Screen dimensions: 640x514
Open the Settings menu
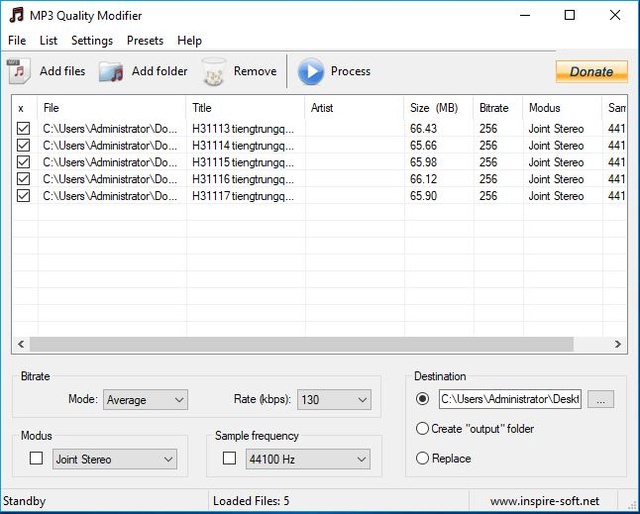pos(92,40)
